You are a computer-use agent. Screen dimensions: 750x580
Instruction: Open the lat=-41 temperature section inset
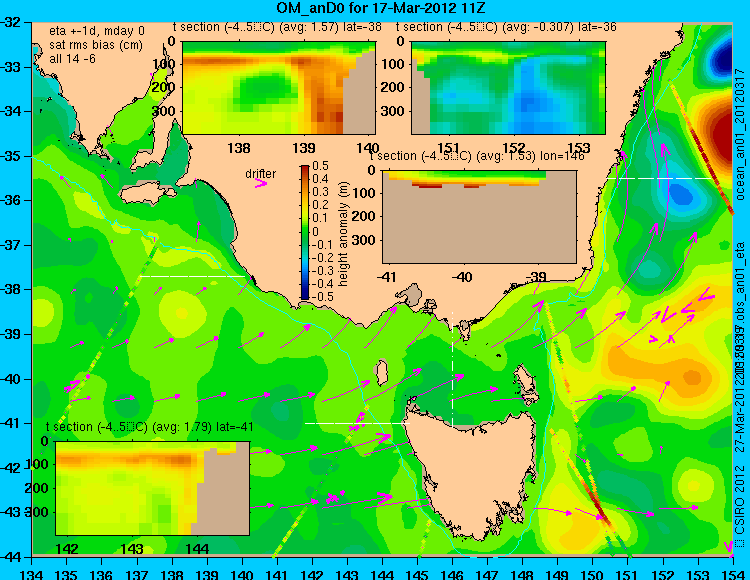(x=152, y=488)
